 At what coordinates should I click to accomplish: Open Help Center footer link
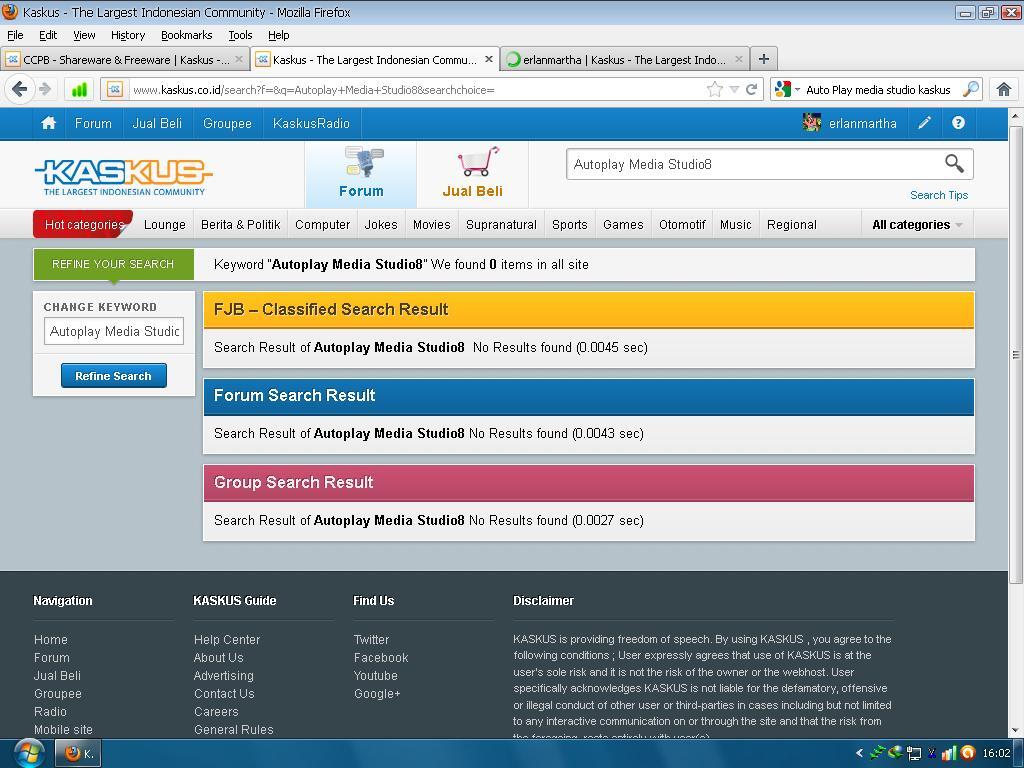tap(227, 639)
